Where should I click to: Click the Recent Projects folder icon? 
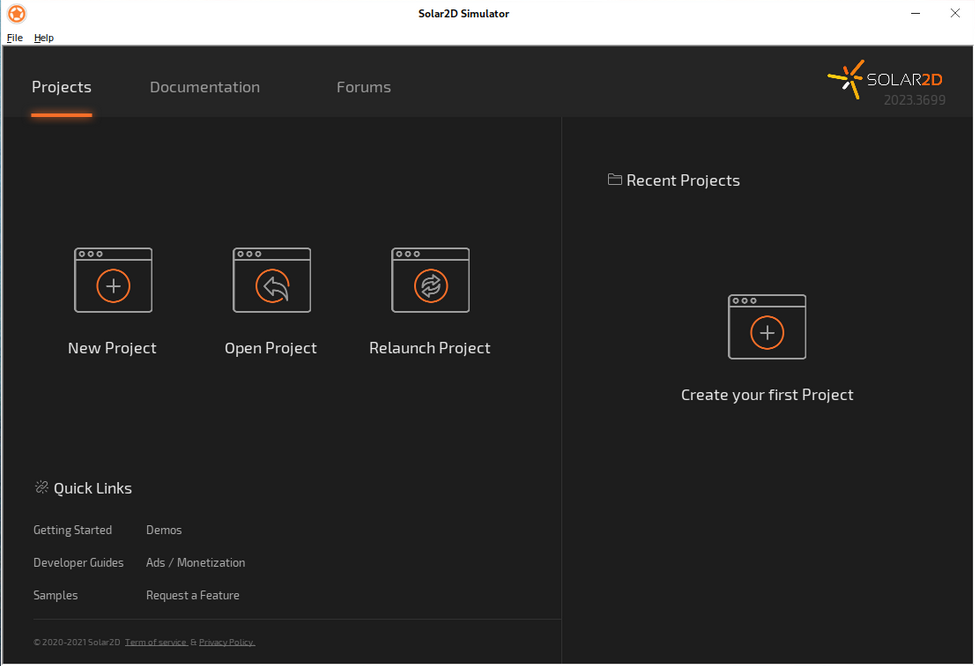pos(614,180)
